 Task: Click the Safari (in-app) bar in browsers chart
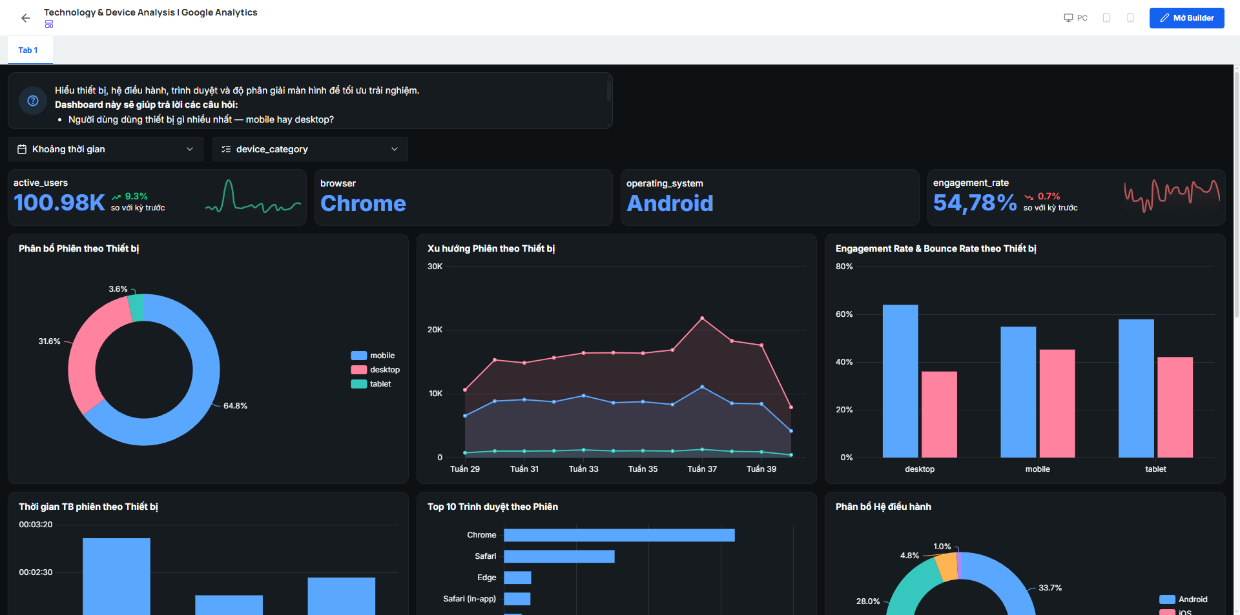pos(517,599)
